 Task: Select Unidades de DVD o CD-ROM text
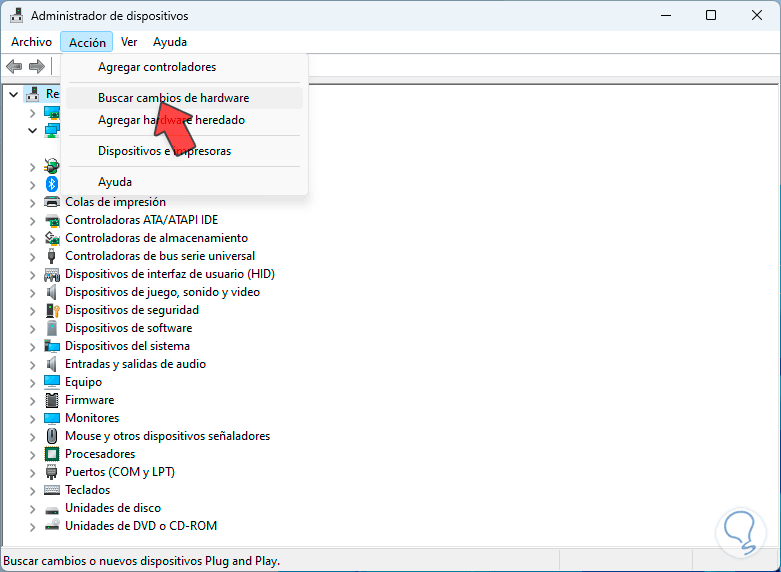141,526
